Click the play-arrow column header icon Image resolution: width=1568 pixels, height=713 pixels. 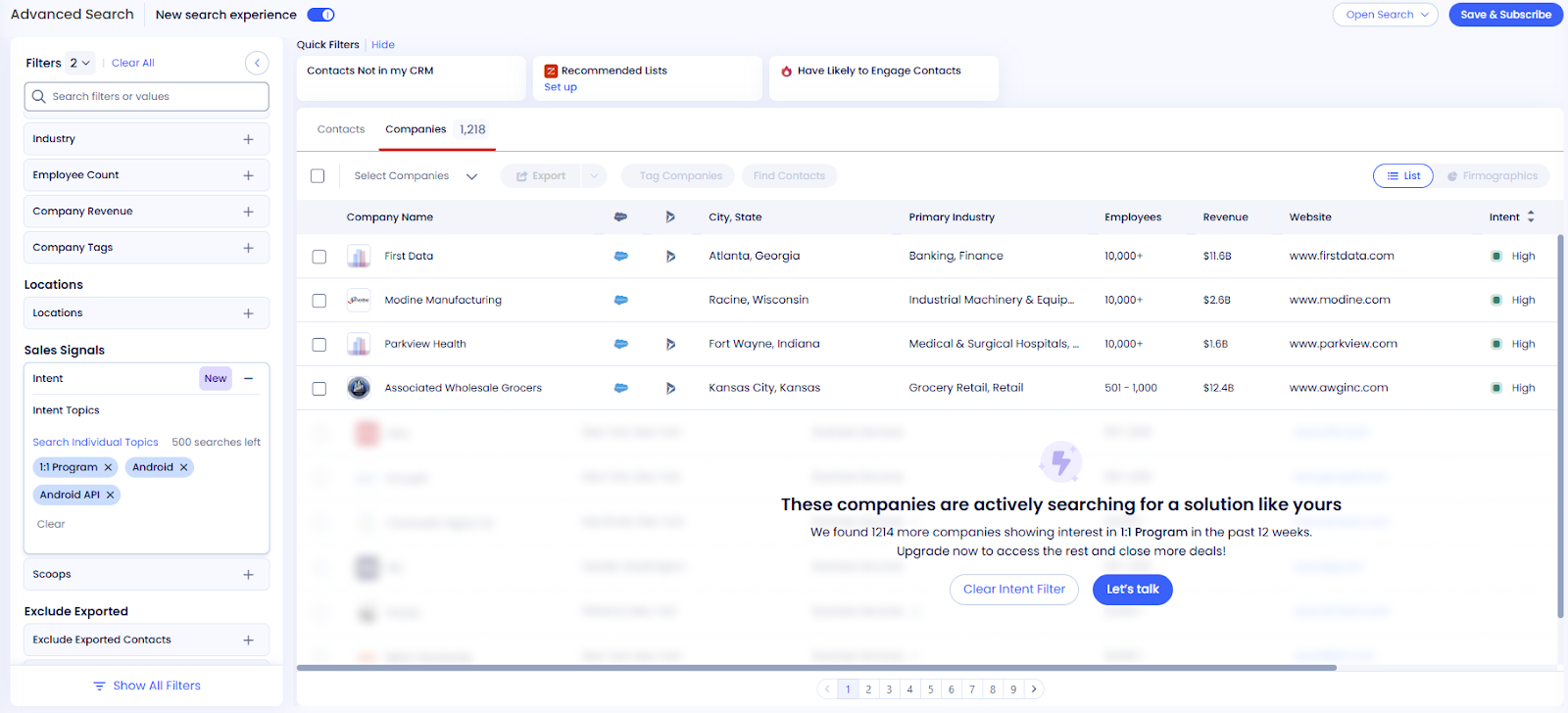[670, 216]
